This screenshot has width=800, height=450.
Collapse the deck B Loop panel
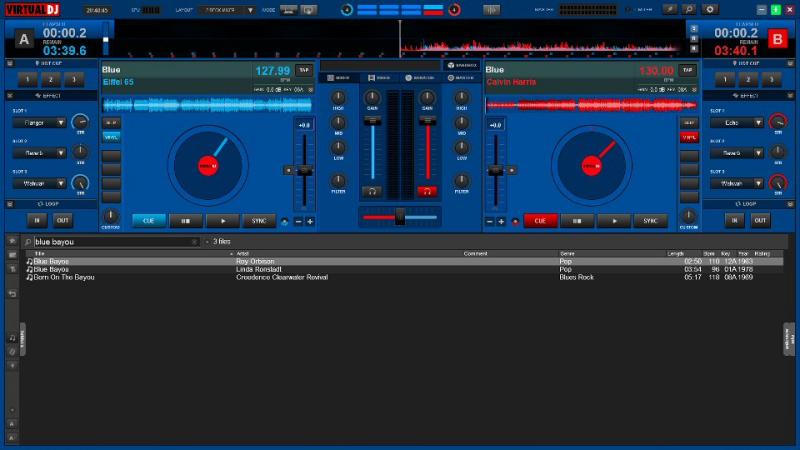click(790, 204)
